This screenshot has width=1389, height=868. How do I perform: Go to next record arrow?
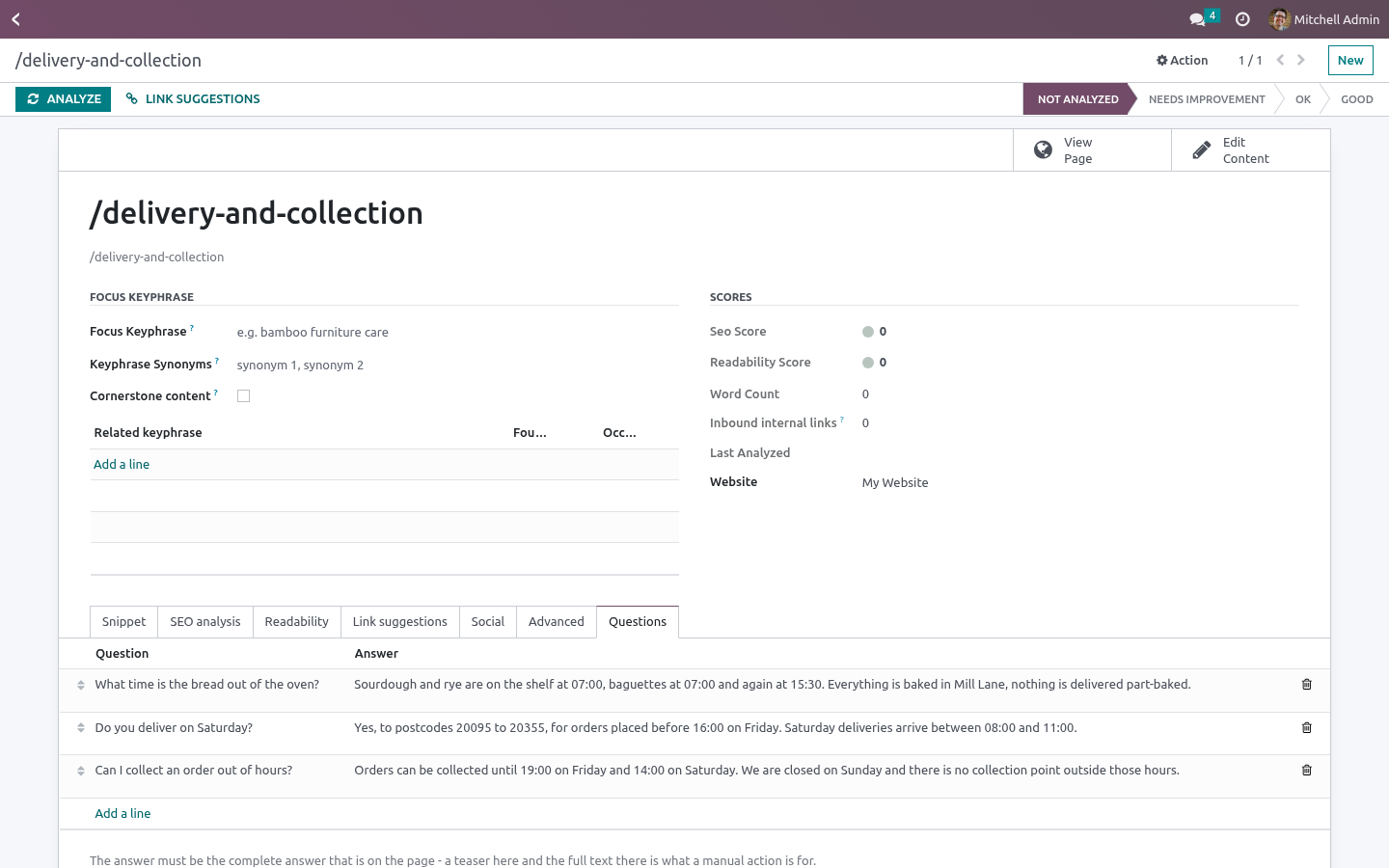[x=1301, y=60]
